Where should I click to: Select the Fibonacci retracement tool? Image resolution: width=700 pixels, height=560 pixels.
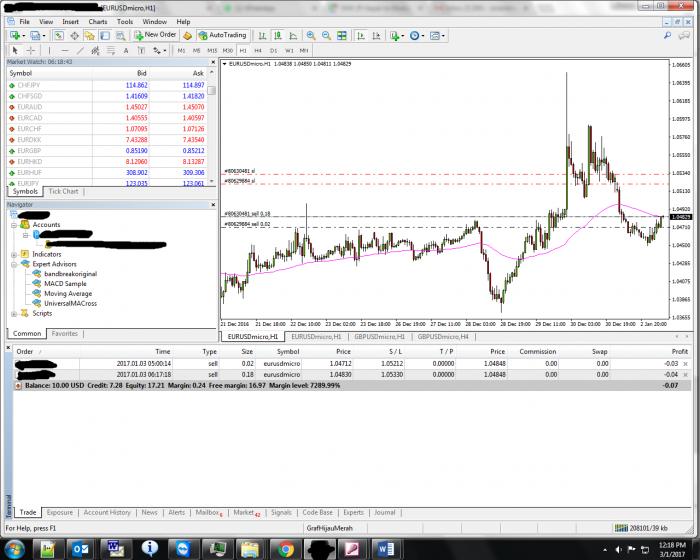(110, 50)
